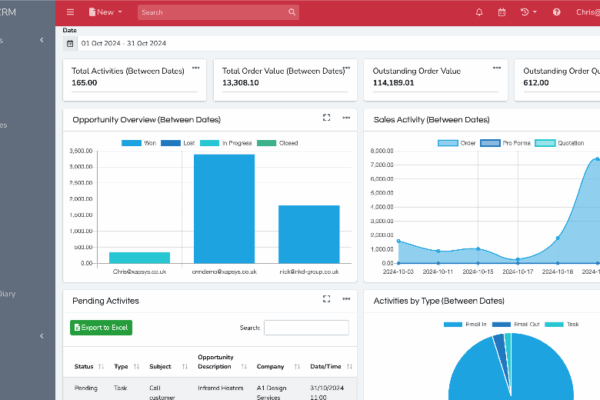600x400 pixels.
Task: Open the New dropdown menu
Action: click(105, 12)
